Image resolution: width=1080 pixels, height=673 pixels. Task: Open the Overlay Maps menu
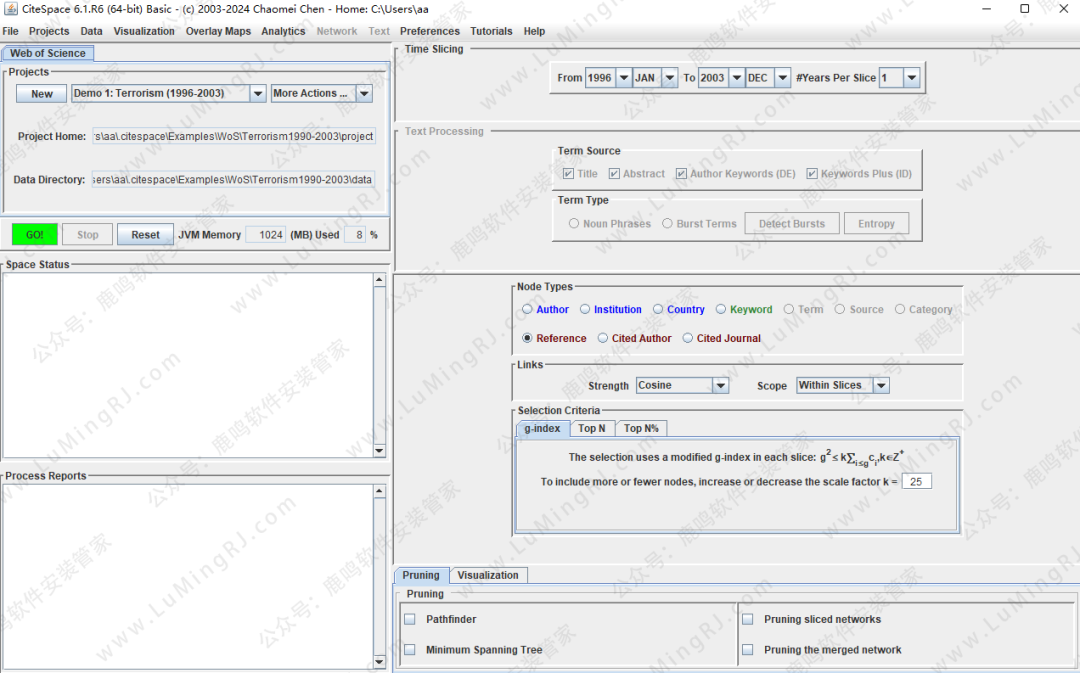pos(218,31)
